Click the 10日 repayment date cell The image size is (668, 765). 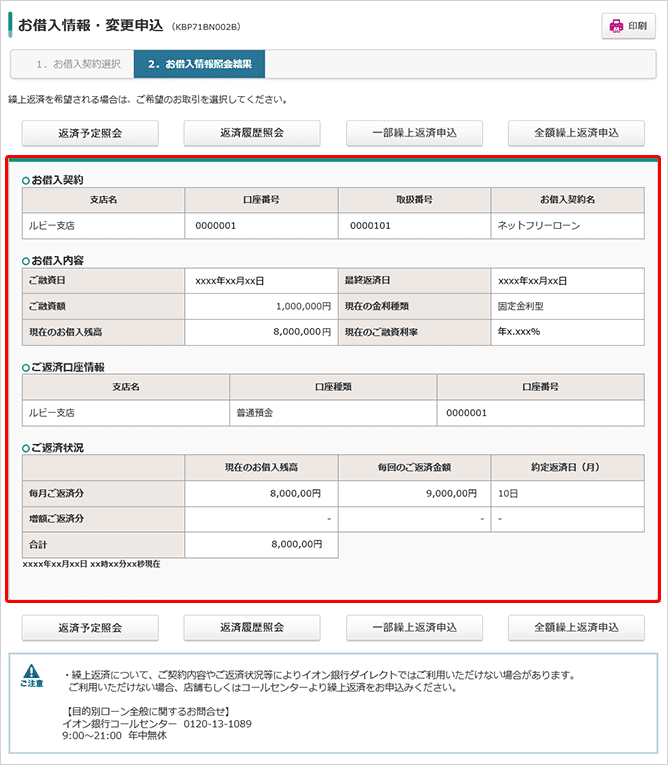567,493
